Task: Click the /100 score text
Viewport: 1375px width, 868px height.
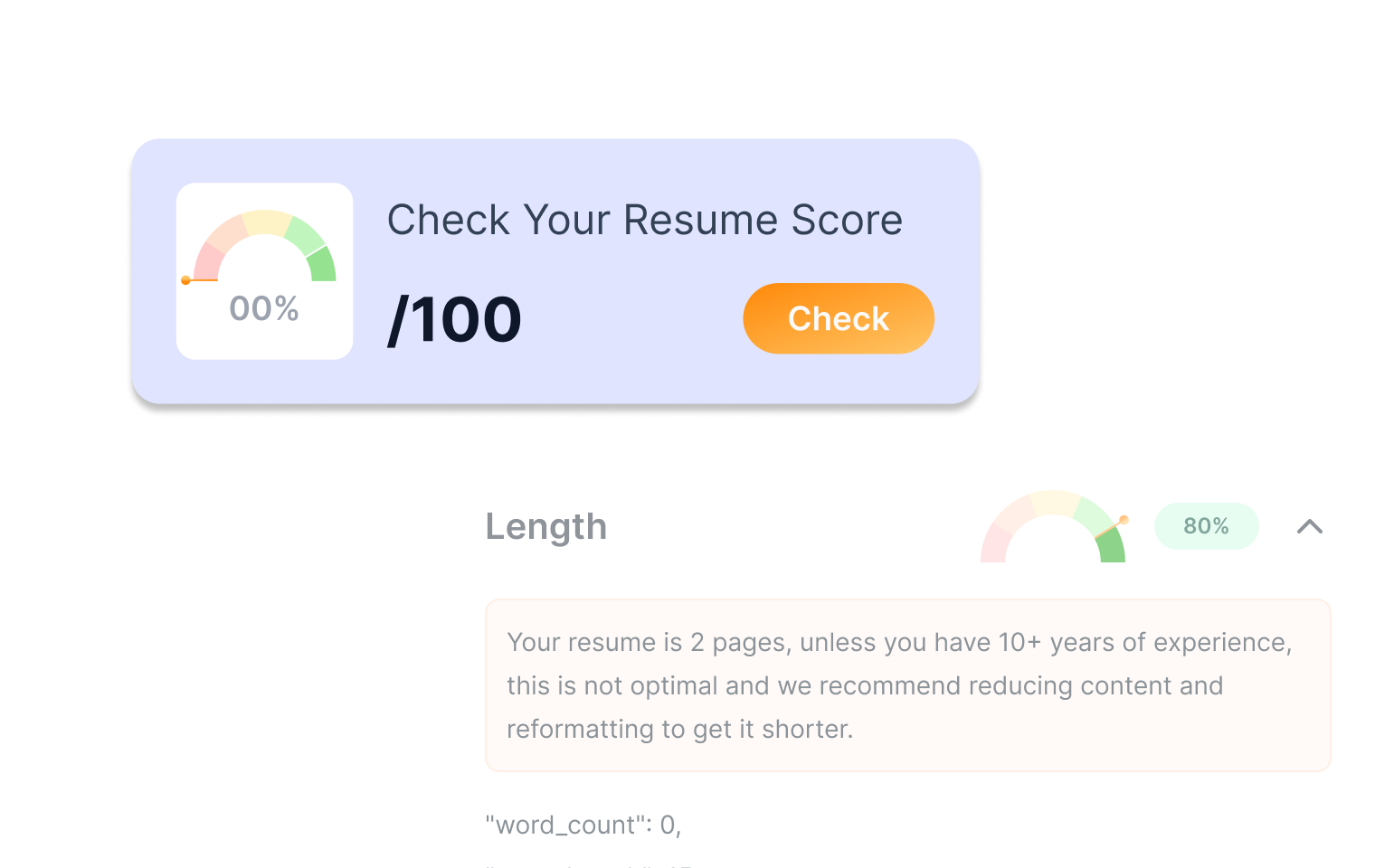Action: (x=454, y=320)
